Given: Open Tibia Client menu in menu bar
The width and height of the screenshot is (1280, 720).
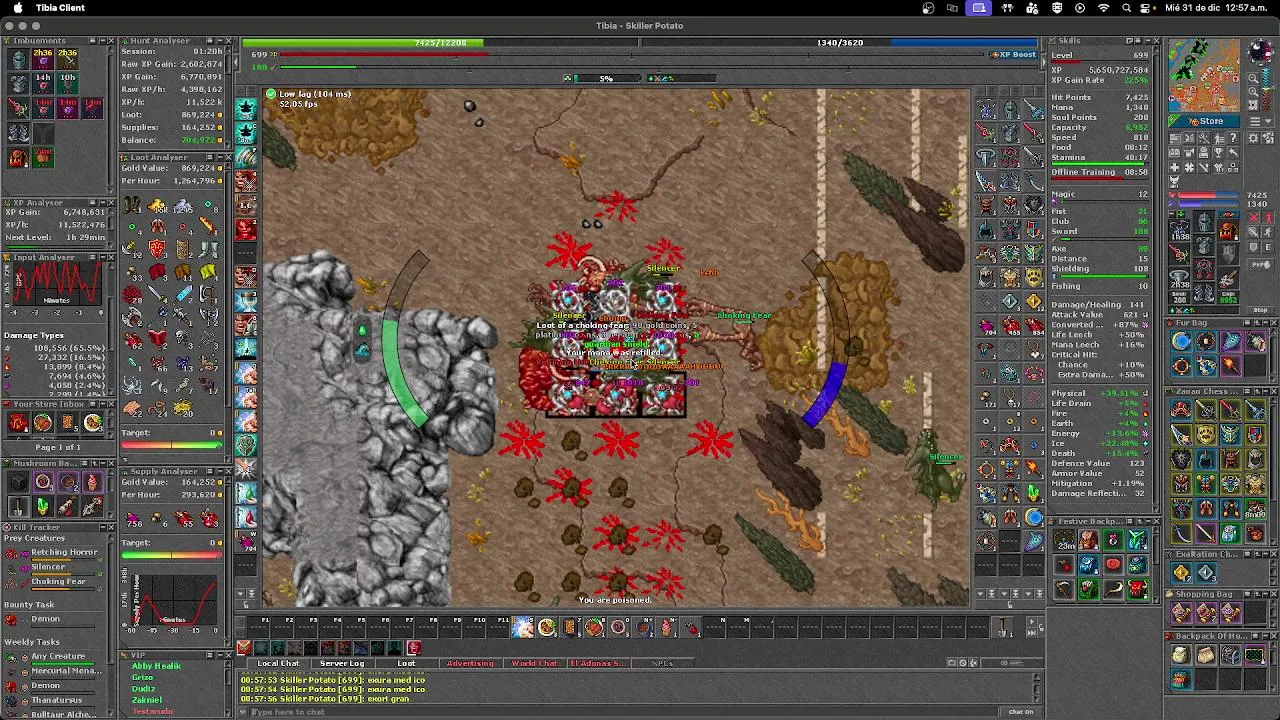Looking at the screenshot, I should click(x=60, y=8).
